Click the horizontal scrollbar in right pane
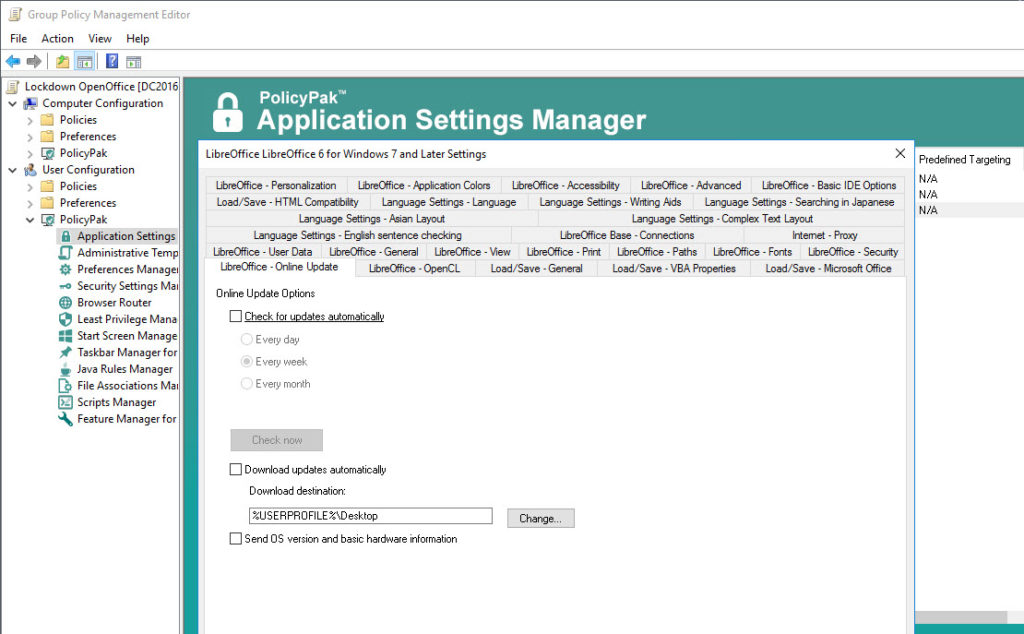Image resolution: width=1024 pixels, height=634 pixels. pyautogui.click(x=961, y=617)
